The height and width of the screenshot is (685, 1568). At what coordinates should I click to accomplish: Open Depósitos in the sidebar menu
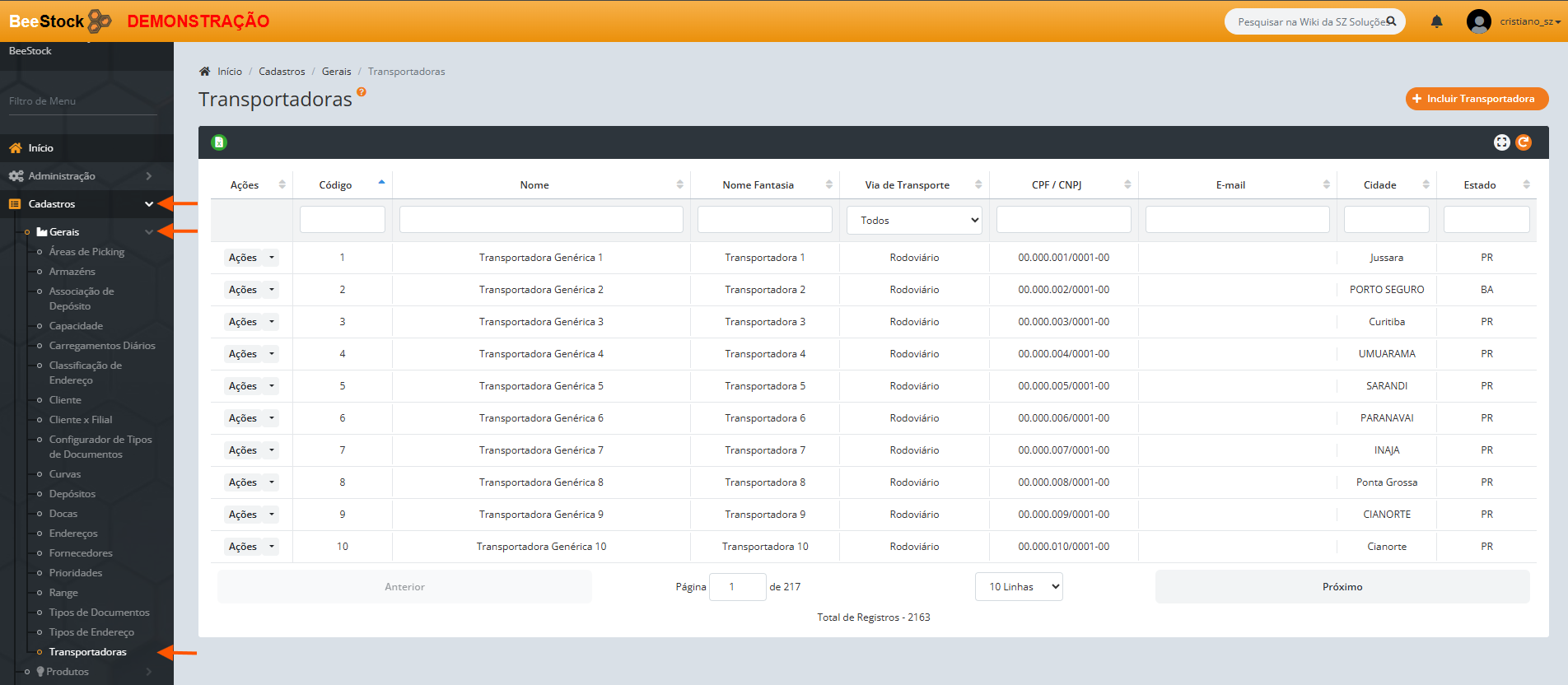pyautogui.click(x=72, y=494)
